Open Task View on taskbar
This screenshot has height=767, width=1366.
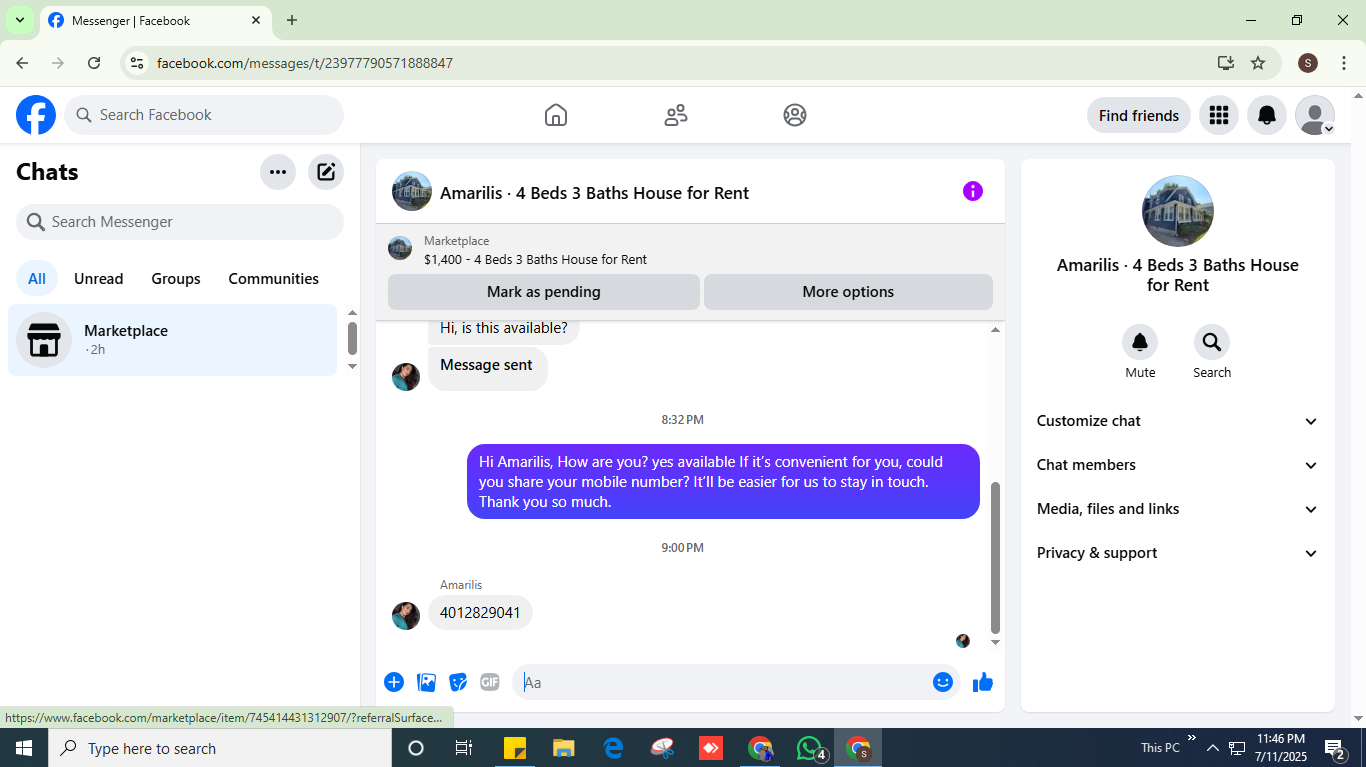pyautogui.click(x=464, y=748)
